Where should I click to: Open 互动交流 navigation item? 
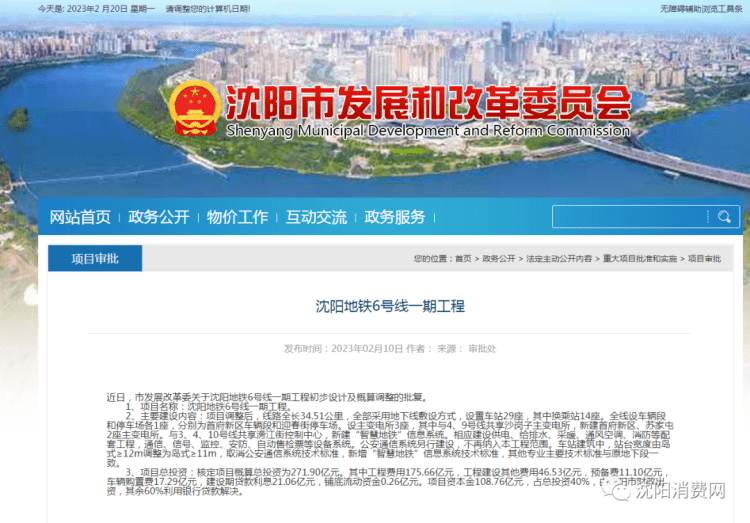click(x=316, y=217)
